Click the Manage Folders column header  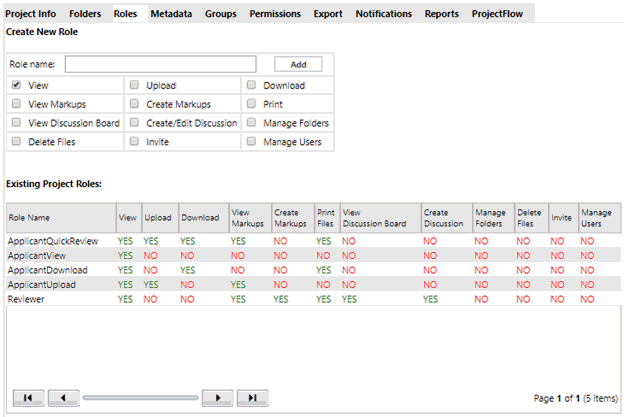(x=493, y=218)
